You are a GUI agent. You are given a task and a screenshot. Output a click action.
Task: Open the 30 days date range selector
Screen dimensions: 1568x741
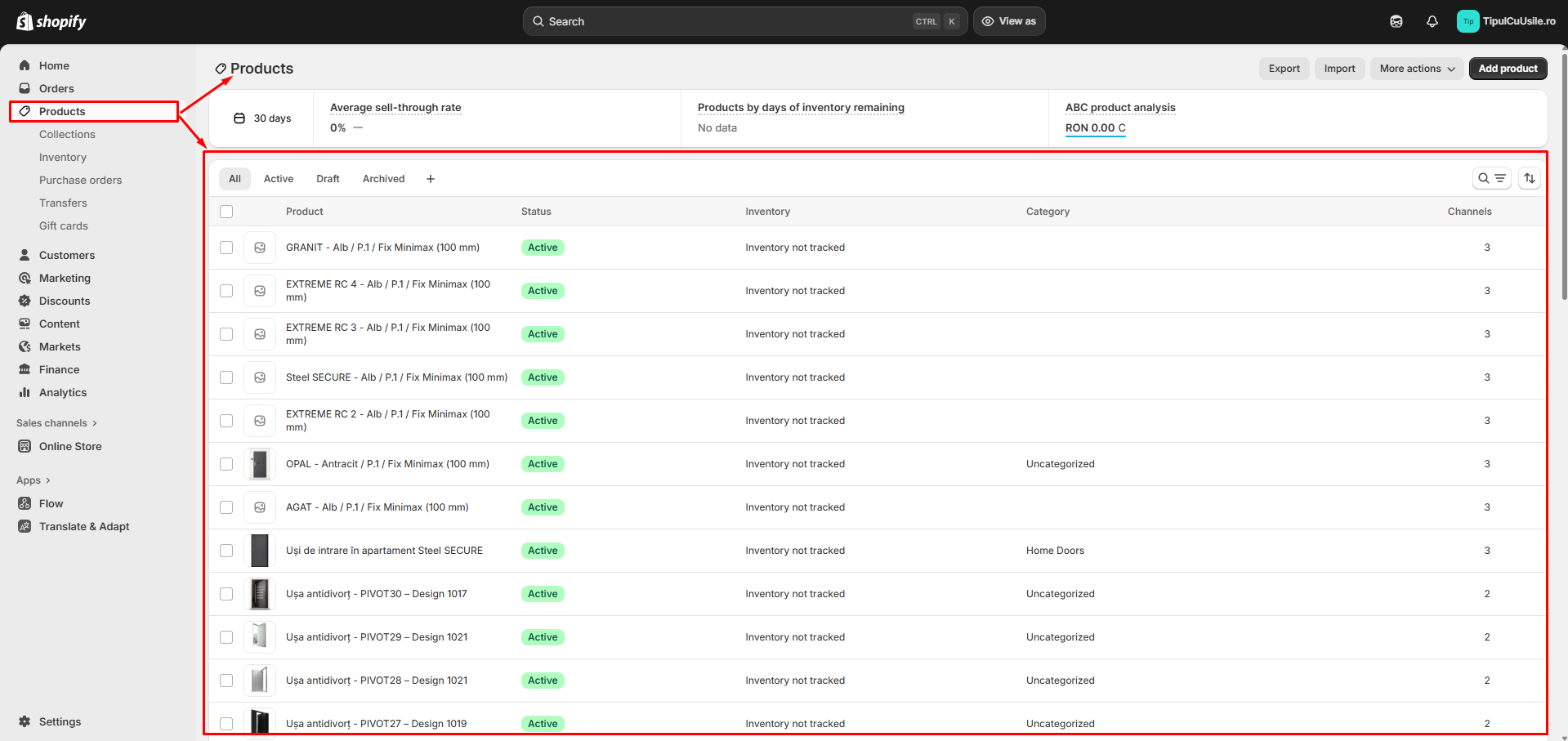tap(262, 118)
